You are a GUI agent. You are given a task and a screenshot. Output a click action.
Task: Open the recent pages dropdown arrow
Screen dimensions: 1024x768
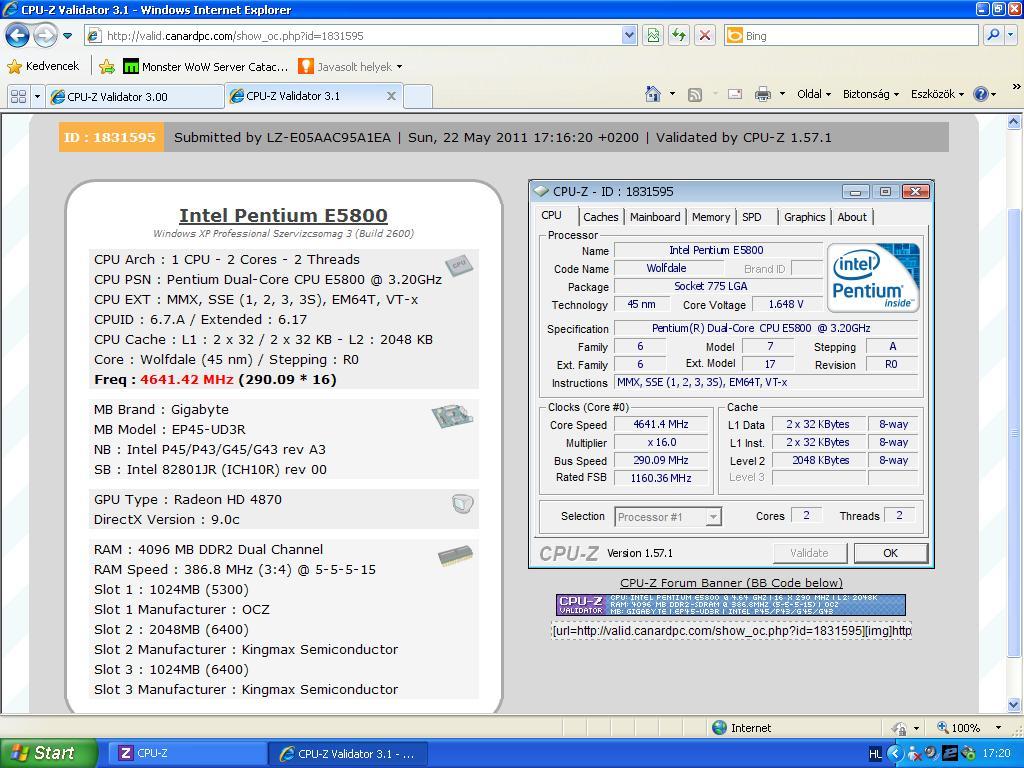[67, 36]
